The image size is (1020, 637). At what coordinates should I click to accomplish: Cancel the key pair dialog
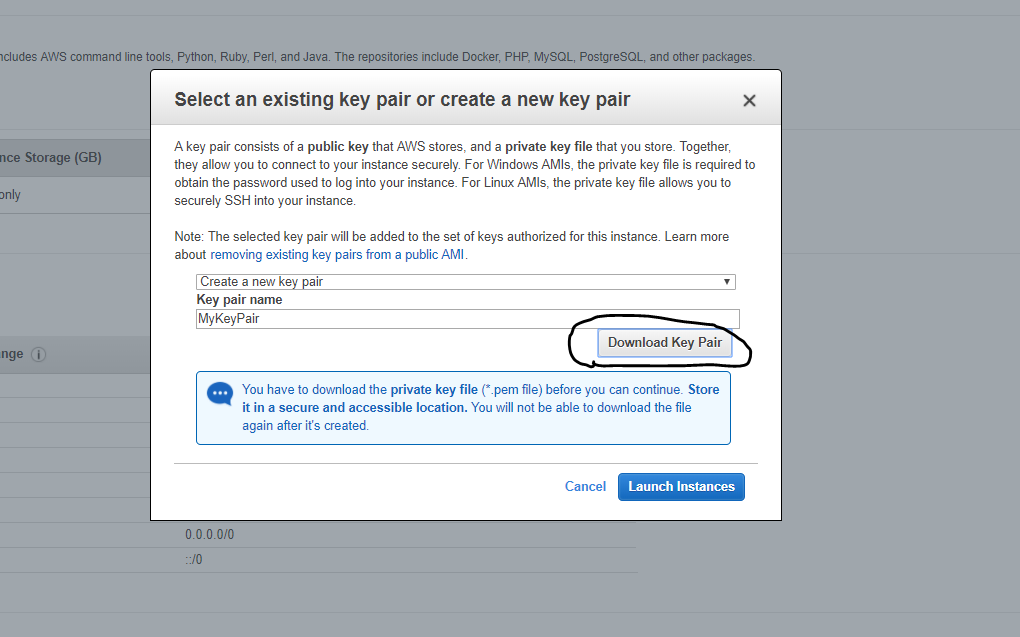(585, 487)
